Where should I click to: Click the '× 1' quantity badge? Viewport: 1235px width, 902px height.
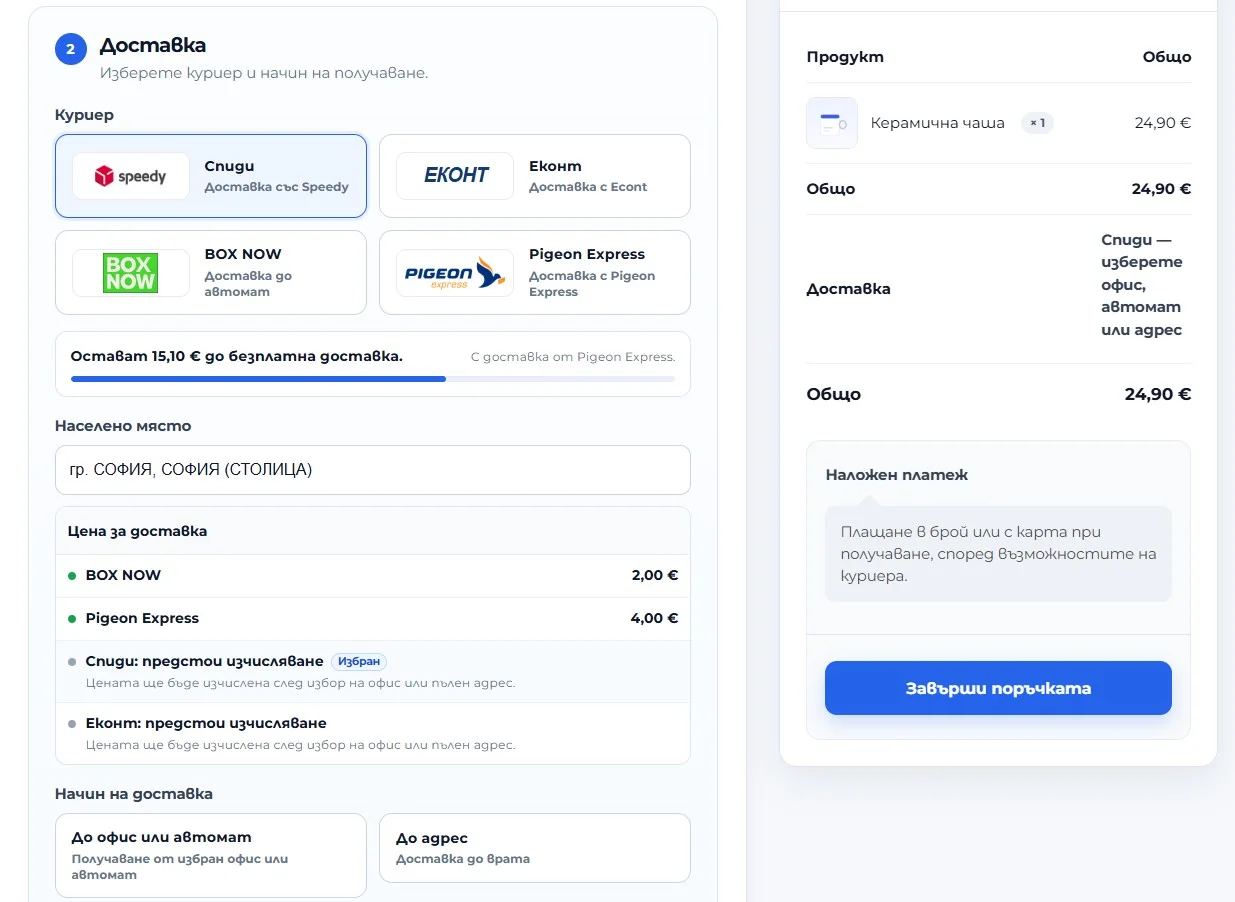click(x=1037, y=123)
